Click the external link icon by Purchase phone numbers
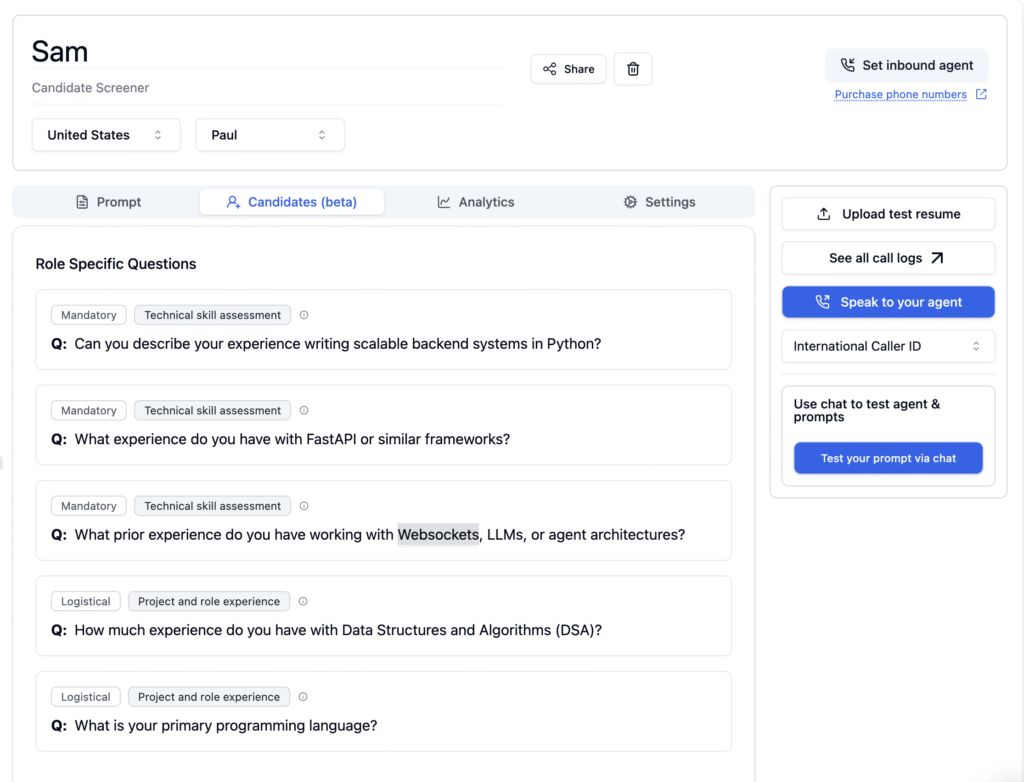The width and height of the screenshot is (1024, 782). point(981,94)
